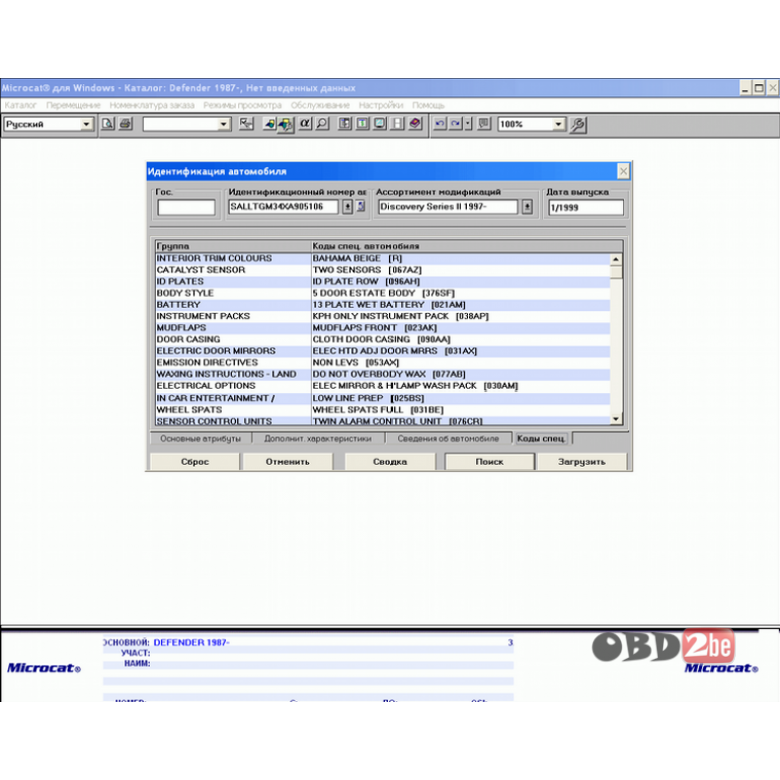Click the VIN lookup arrow icon
Image resolution: width=780 pixels, height=780 pixels.
(x=347, y=206)
